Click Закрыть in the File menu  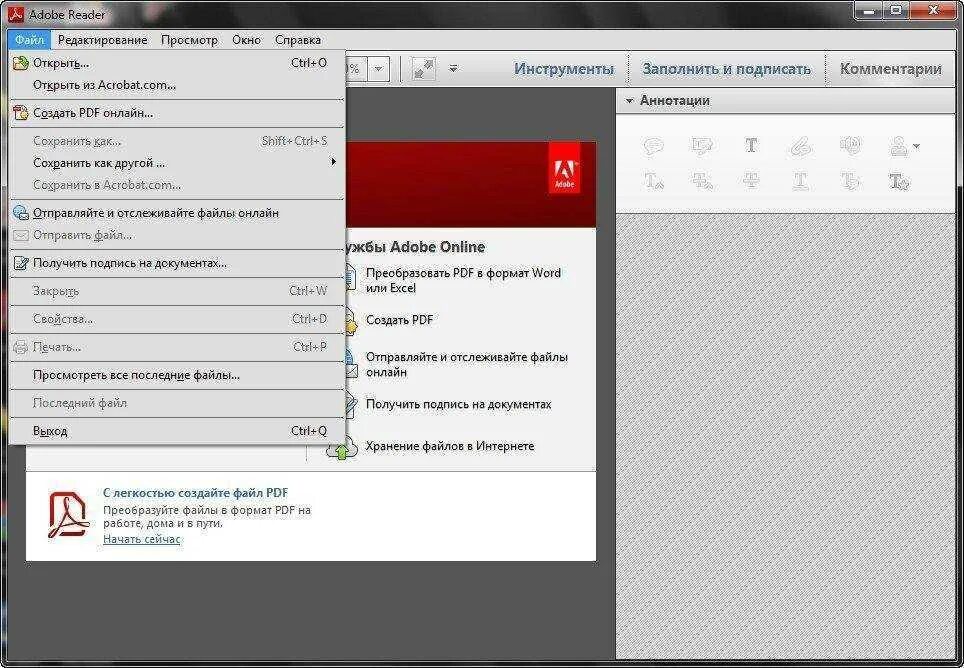click(x=177, y=291)
